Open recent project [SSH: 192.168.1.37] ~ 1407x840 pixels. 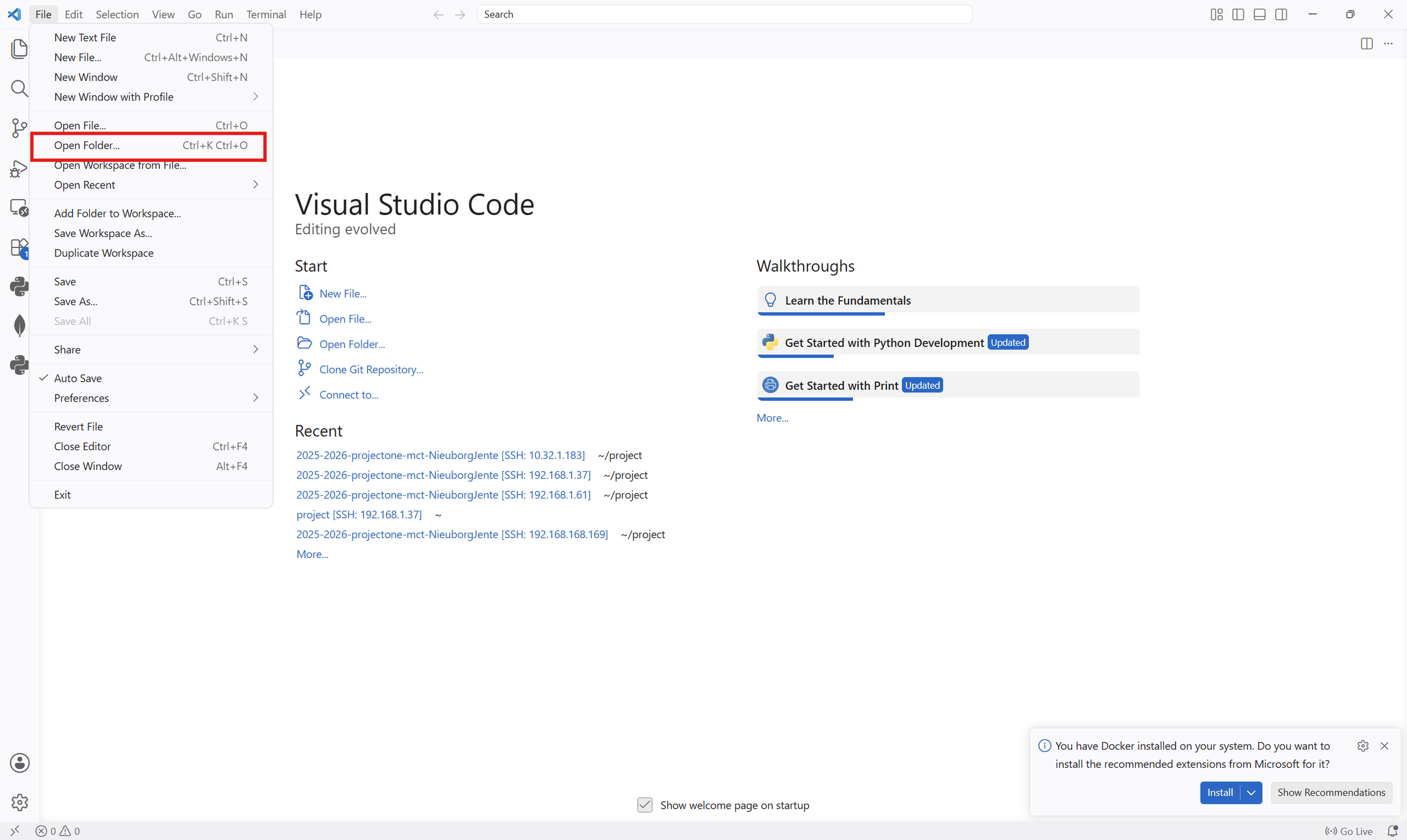[359, 515]
